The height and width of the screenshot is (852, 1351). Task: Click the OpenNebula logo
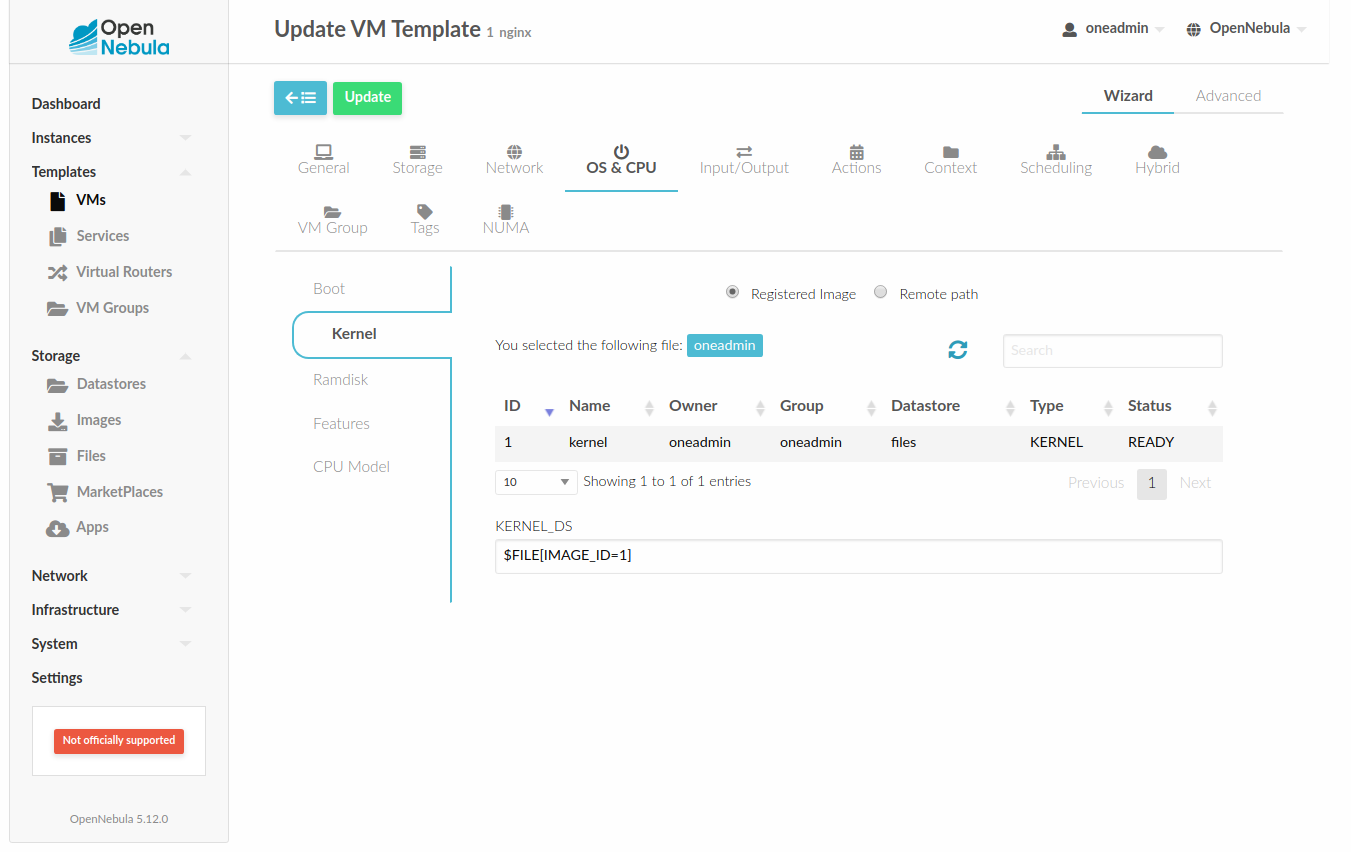coord(119,37)
